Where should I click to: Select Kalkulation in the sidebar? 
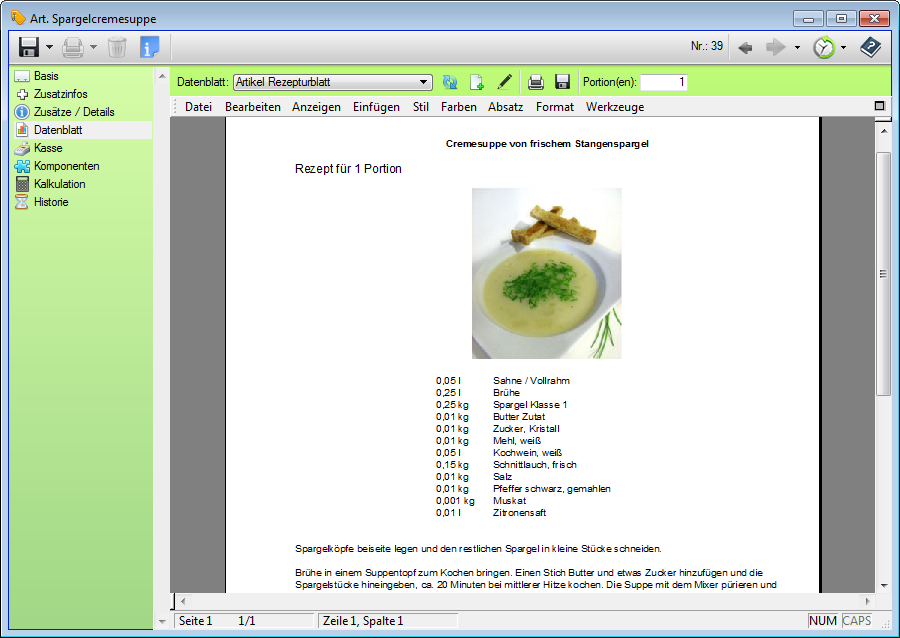(x=59, y=184)
